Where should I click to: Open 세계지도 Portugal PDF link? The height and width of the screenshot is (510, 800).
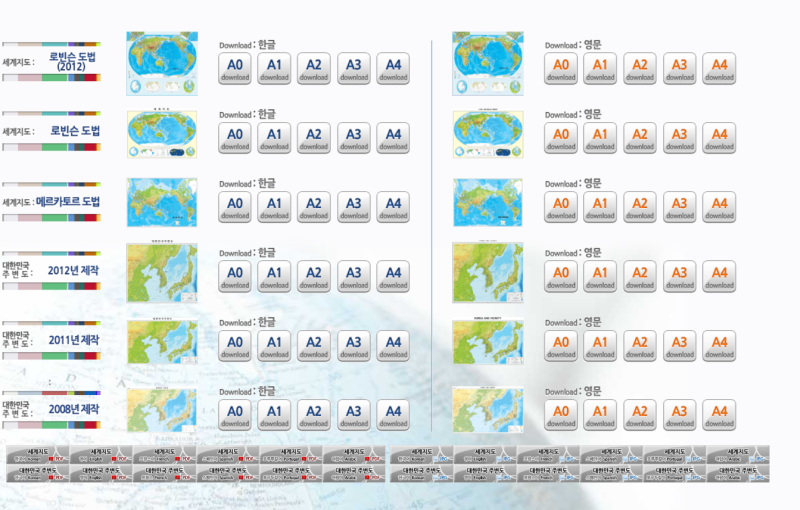click(x=291, y=455)
